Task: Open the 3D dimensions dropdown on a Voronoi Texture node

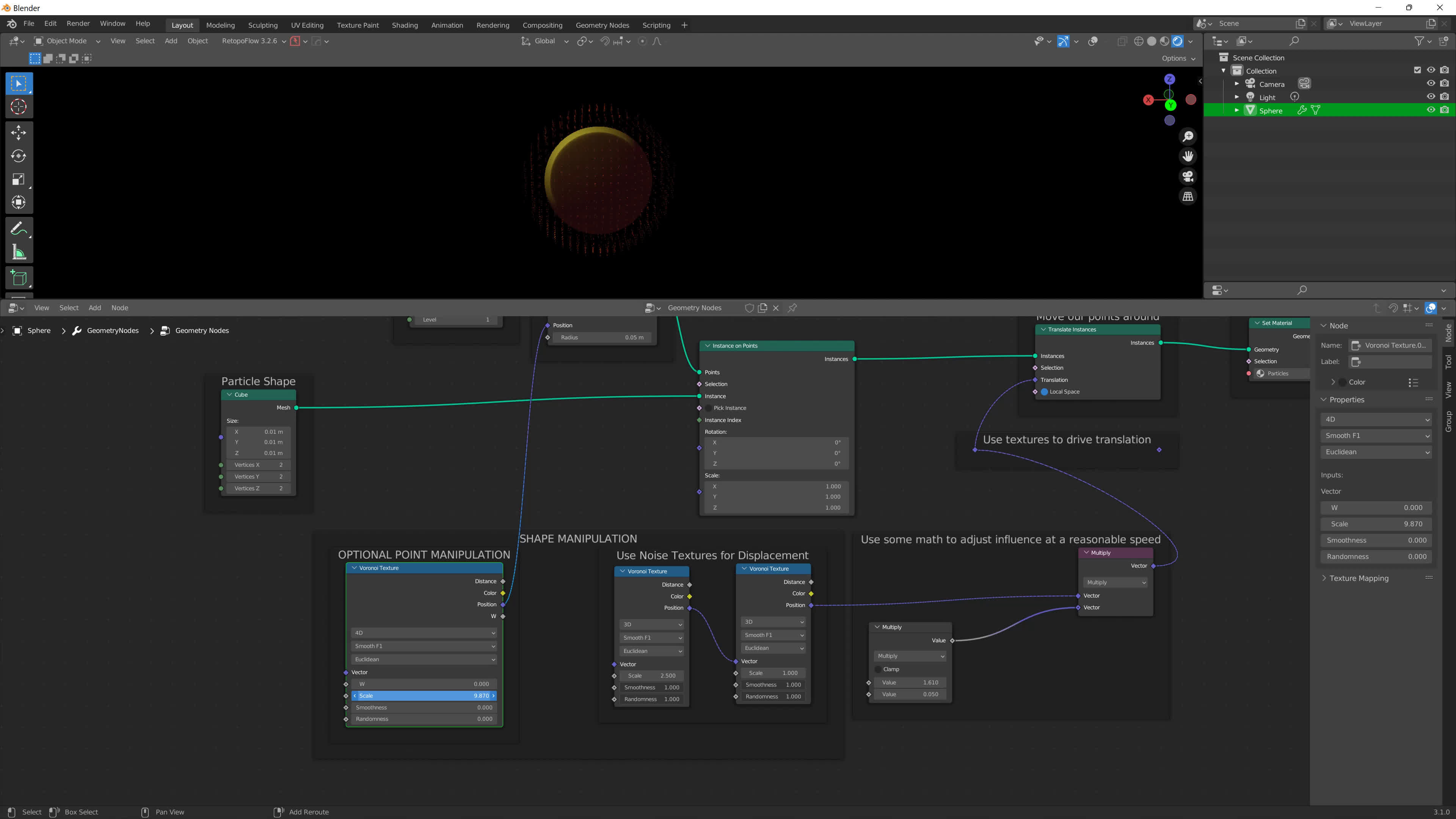Action: (x=651, y=624)
